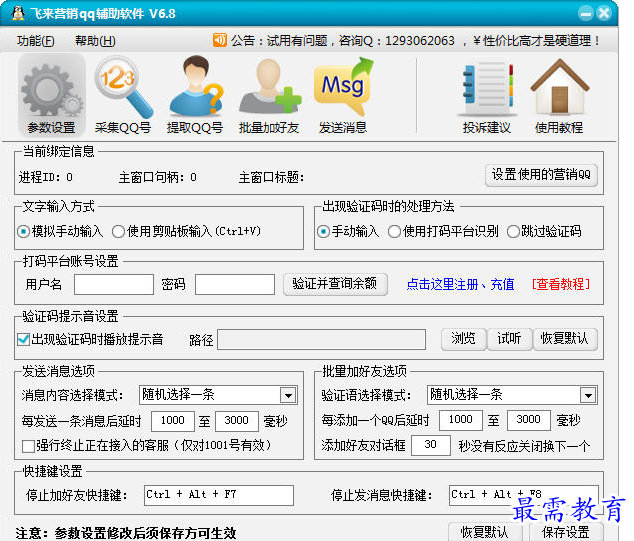The height and width of the screenshot is (541, 634).
Task: Click the 设置使用的营销QQ button
Action: pos(541,175)
